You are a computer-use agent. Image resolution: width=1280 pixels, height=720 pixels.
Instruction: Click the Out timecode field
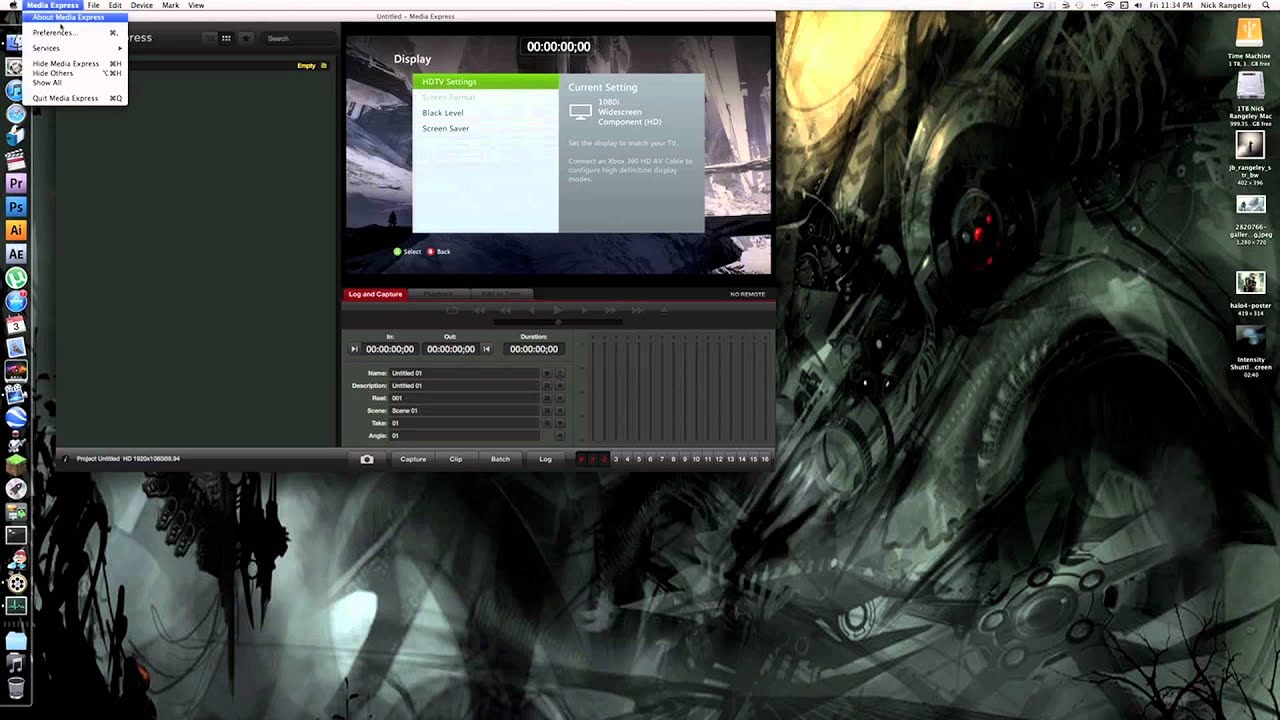(x=451, y=349)
